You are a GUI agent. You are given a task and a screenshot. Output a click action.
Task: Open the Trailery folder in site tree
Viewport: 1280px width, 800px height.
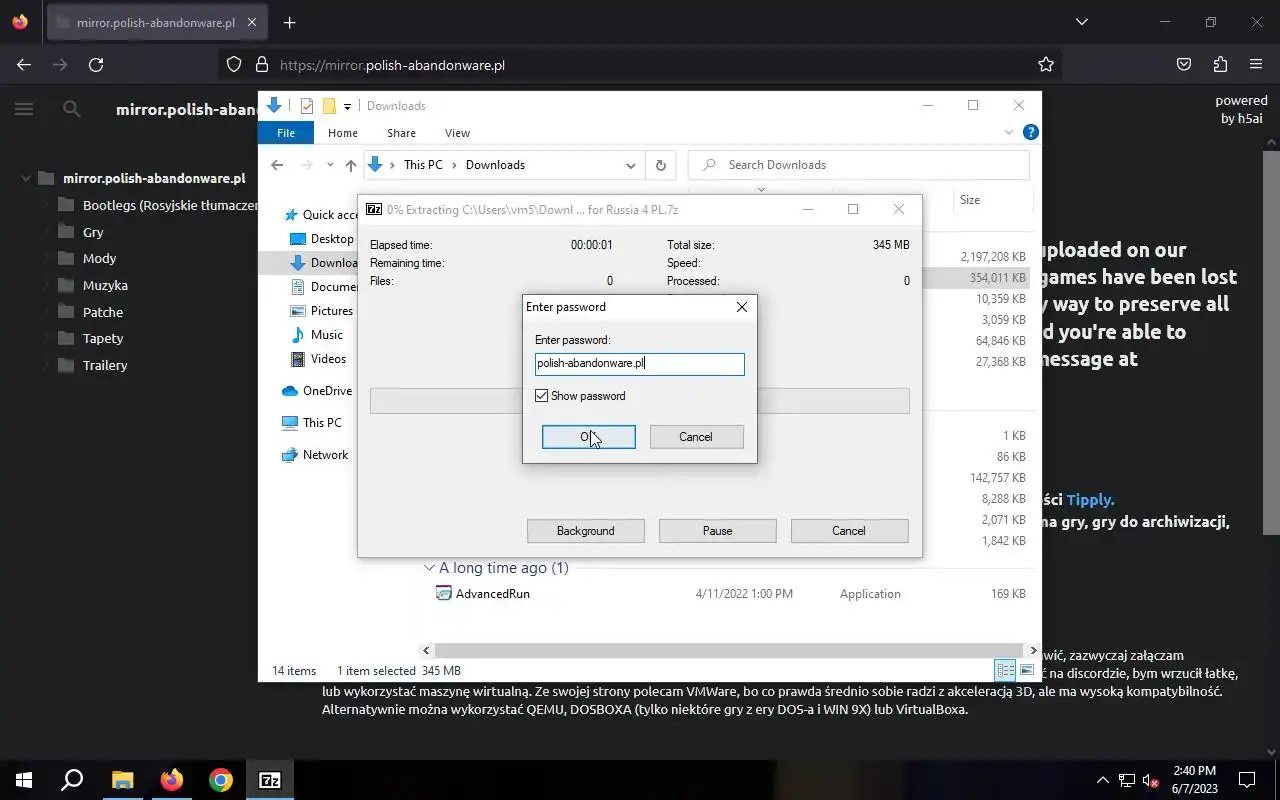tap(105, 365)
